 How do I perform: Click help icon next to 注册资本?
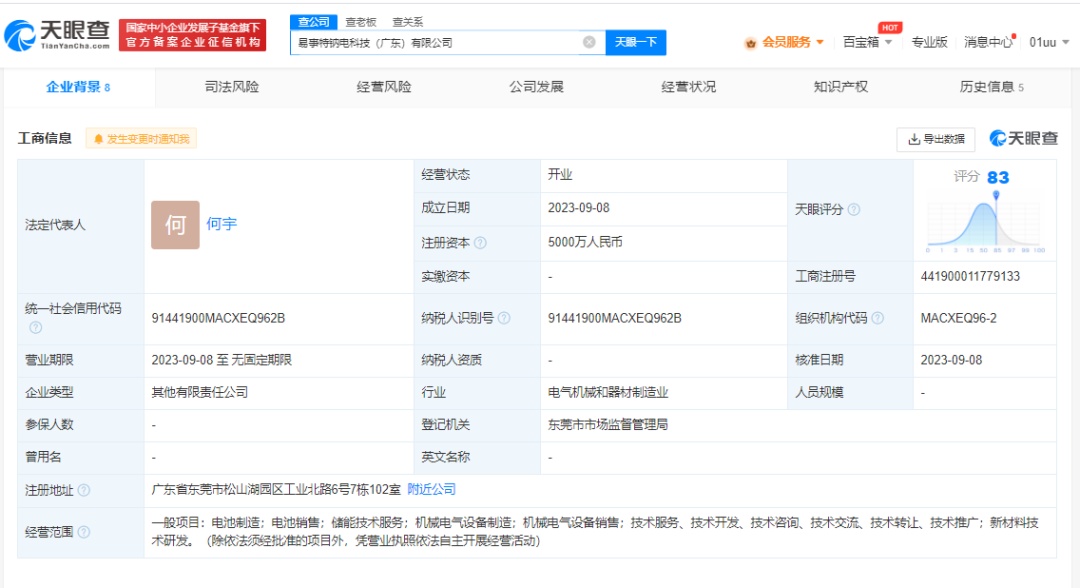(x=481, y=243)
